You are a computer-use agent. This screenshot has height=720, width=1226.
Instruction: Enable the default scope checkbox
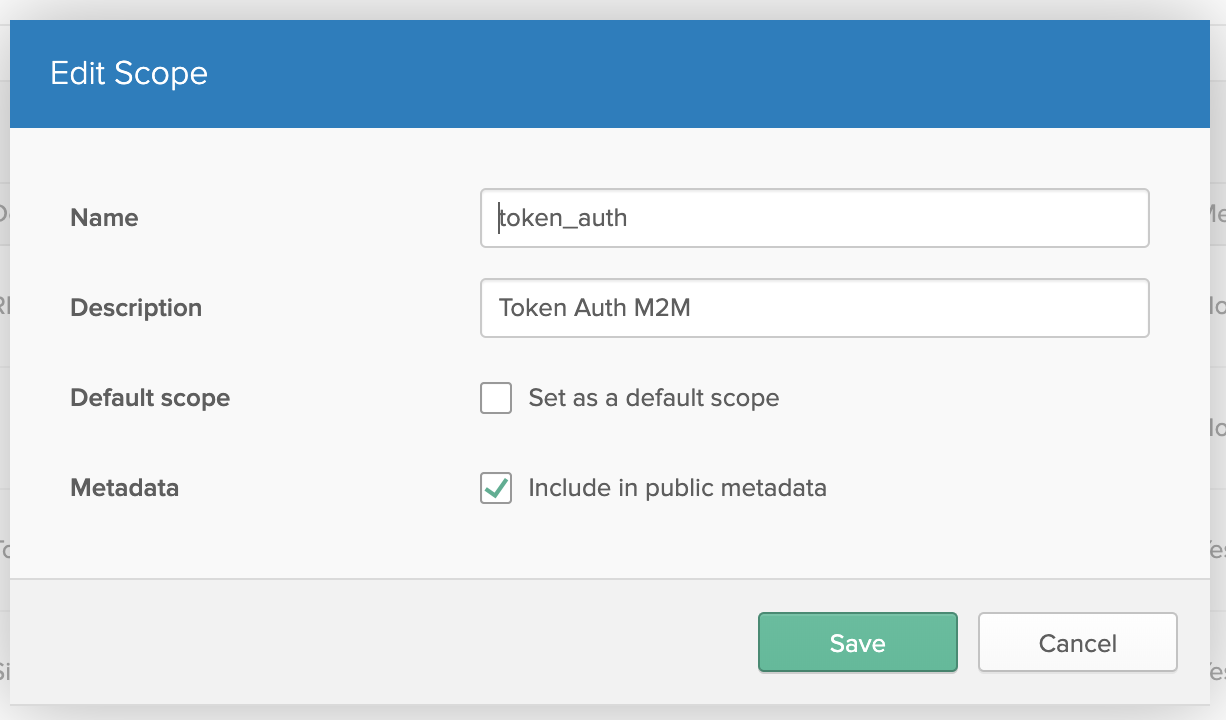496,398
